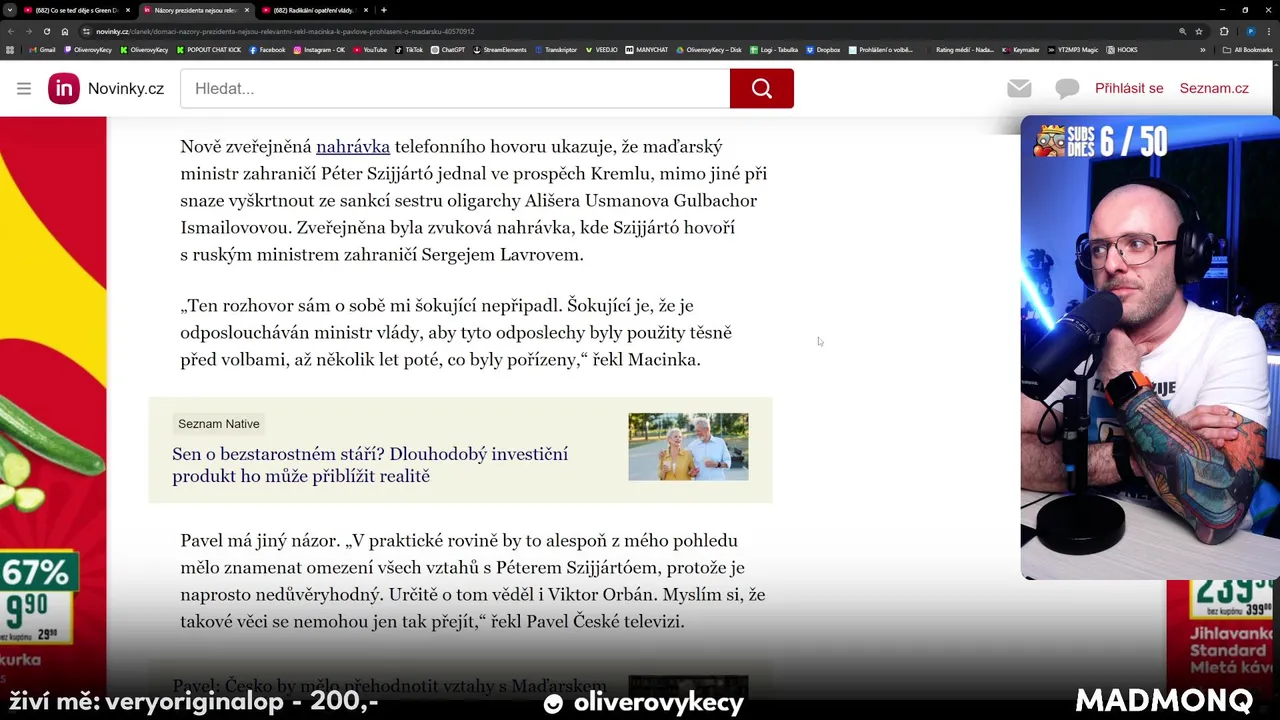Click the browser forward arrow
This screenshot has width=1280, height=720.
point(29,31)
